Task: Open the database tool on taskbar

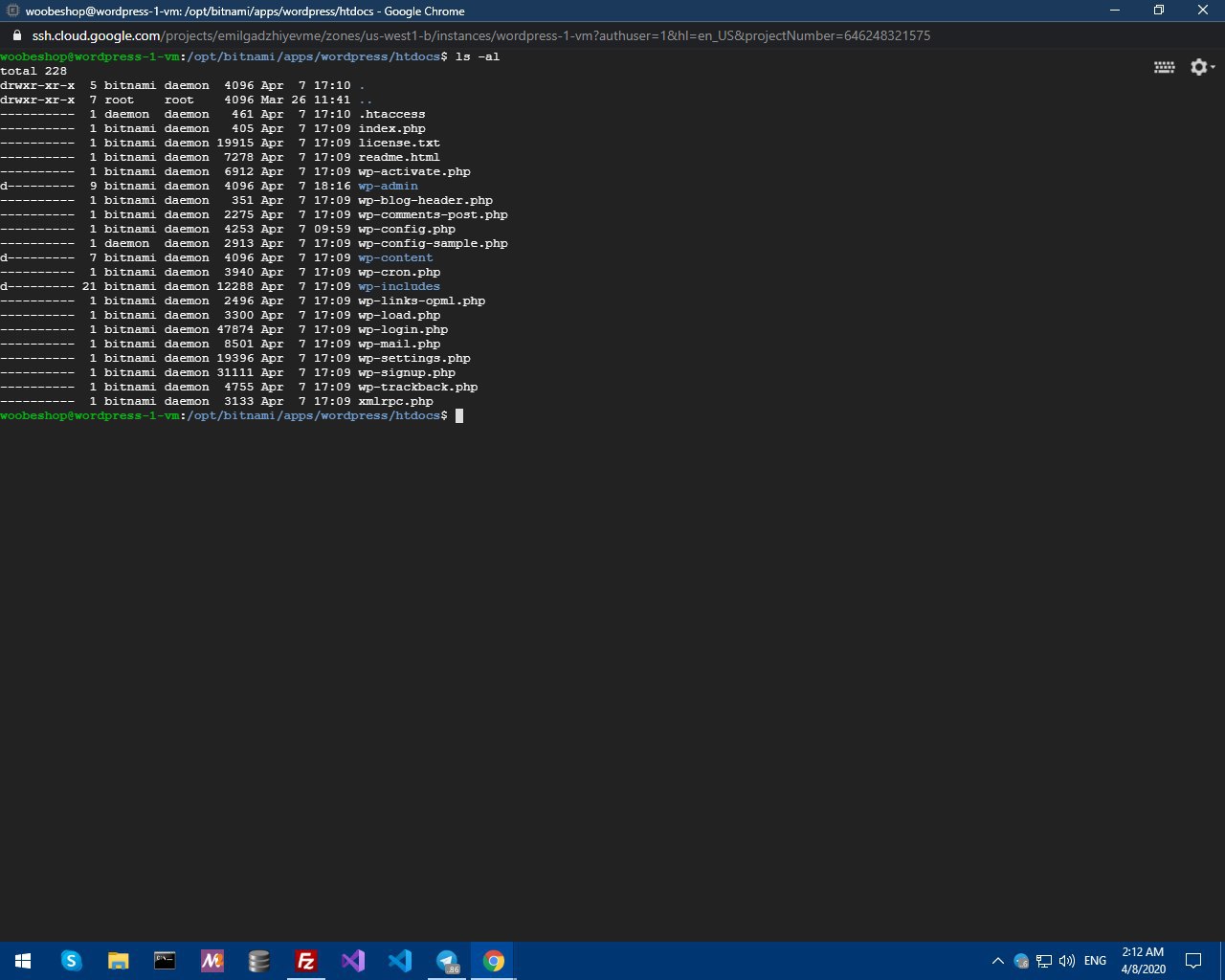Action: coord(258,961)
